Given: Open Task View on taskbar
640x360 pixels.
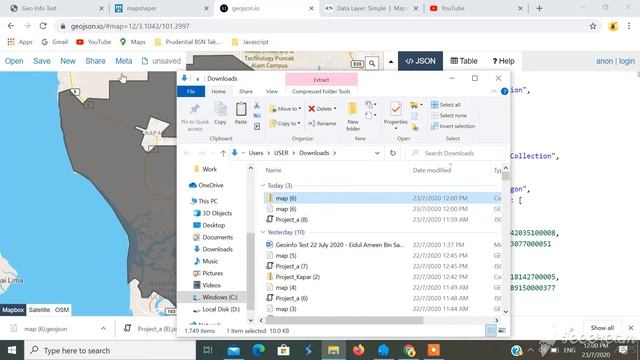Looking at the screenshot, I should coord(208,350).
